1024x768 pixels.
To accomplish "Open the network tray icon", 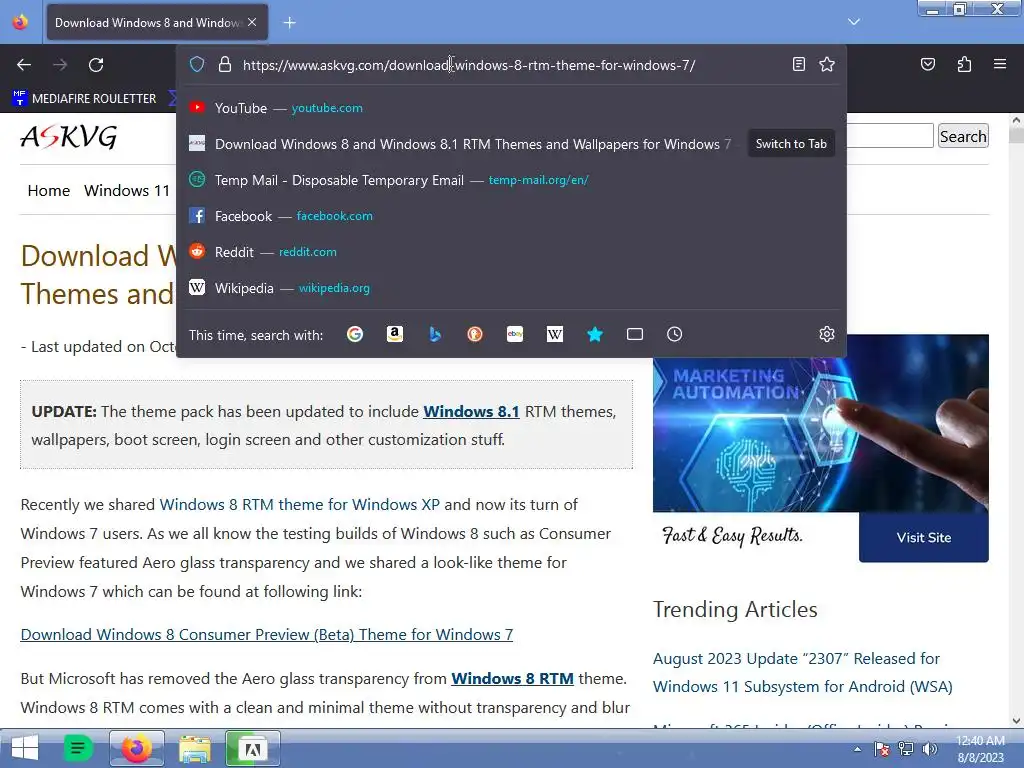I will click(905, 749).
